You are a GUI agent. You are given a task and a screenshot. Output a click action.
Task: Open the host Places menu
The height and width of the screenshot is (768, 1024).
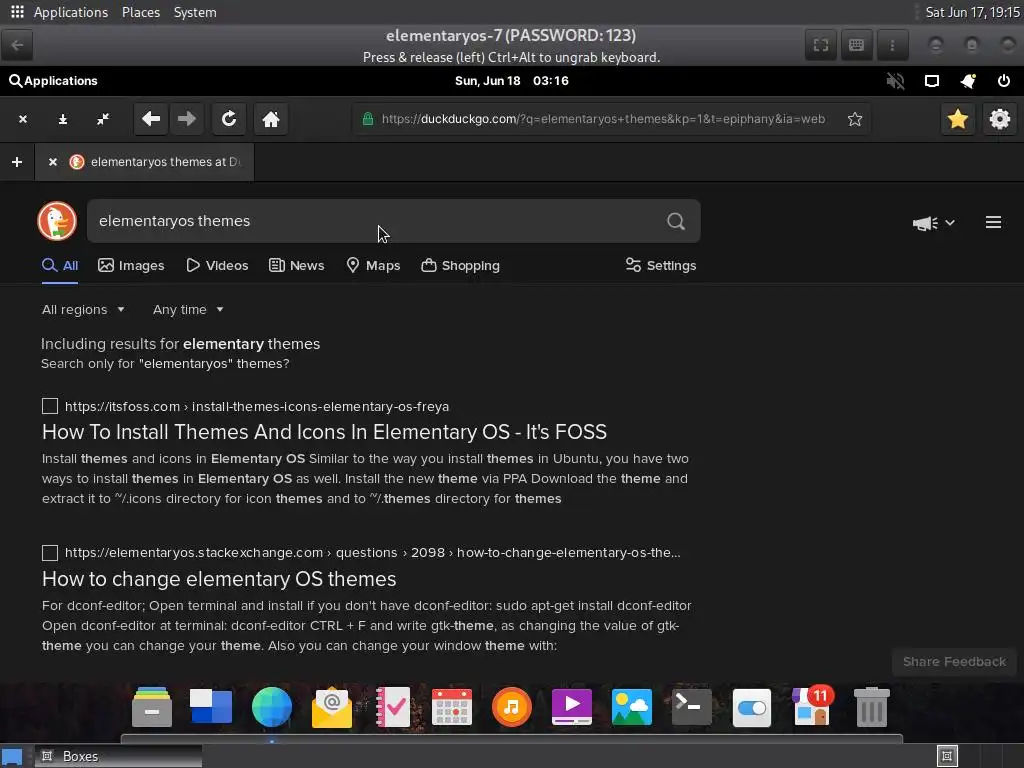tap(141, 12)
